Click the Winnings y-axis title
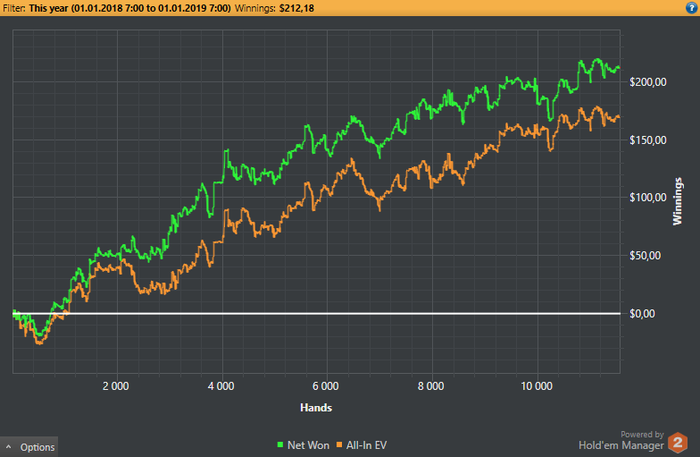 (678, 201)
